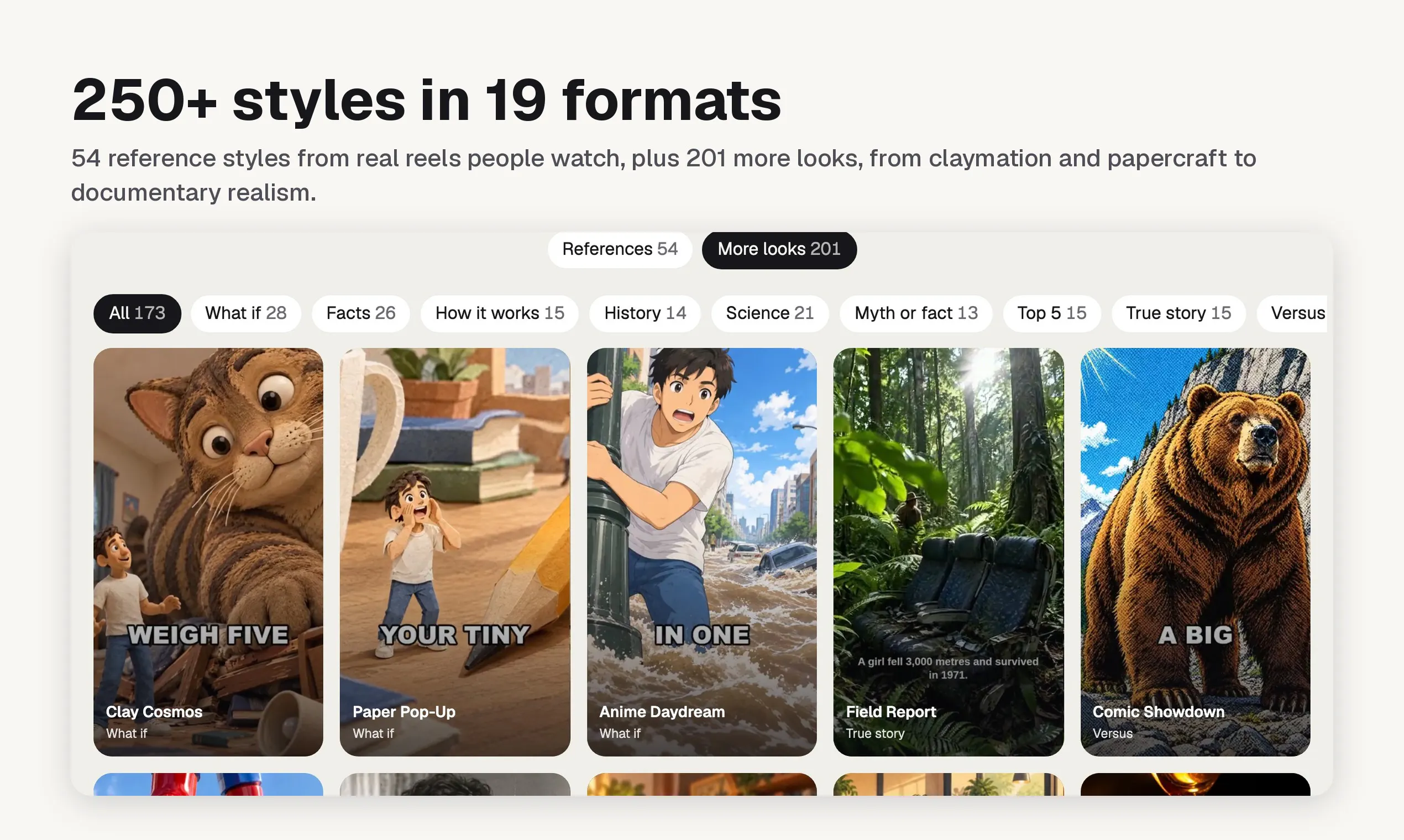
Task: Choose the Top 5 15 filter
Action: (1052, 313)
